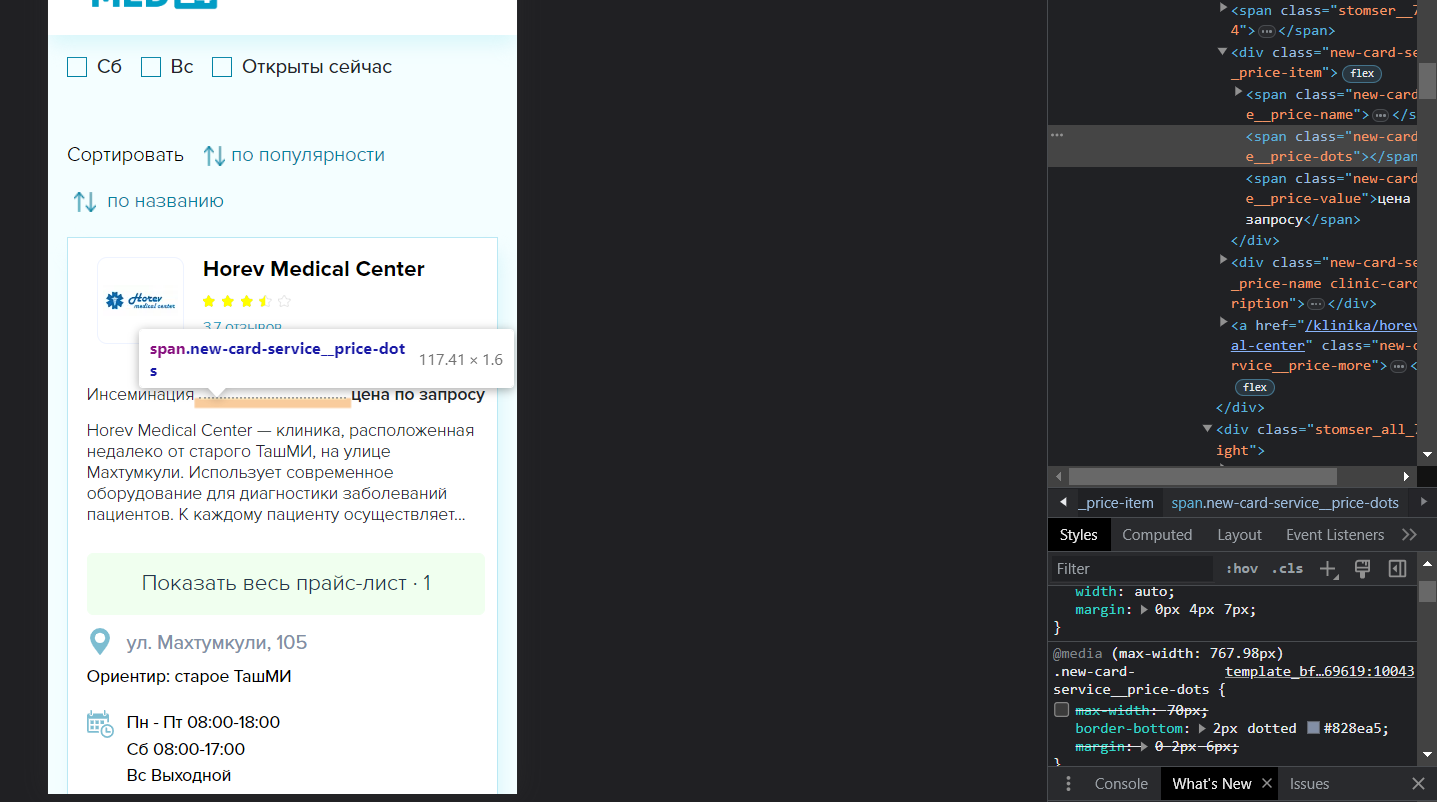Click the calendar clock icon beside working hours
Viewport: 1437px width, 802px height.
[x=100, y=724]
